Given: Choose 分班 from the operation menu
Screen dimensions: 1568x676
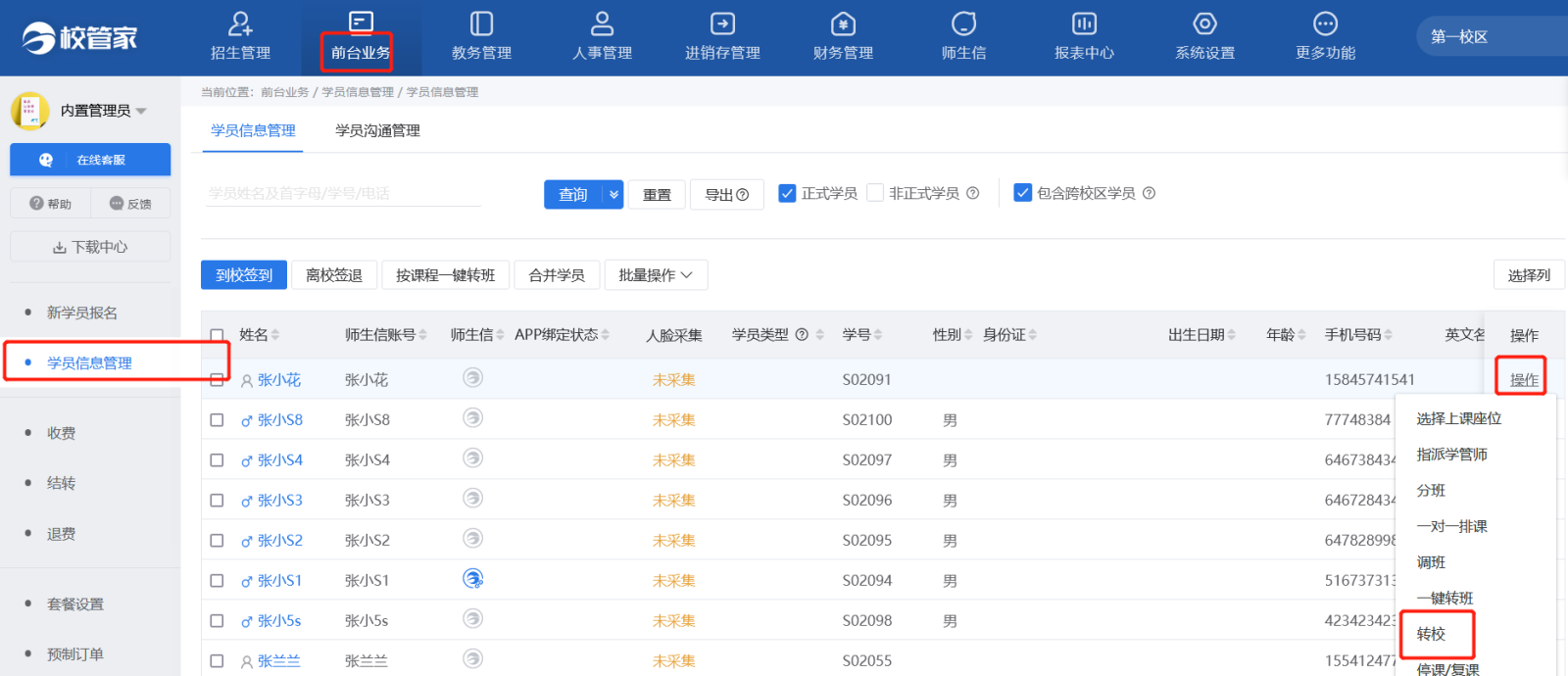Looking at the screenshot, I should tap(1431, 490).
